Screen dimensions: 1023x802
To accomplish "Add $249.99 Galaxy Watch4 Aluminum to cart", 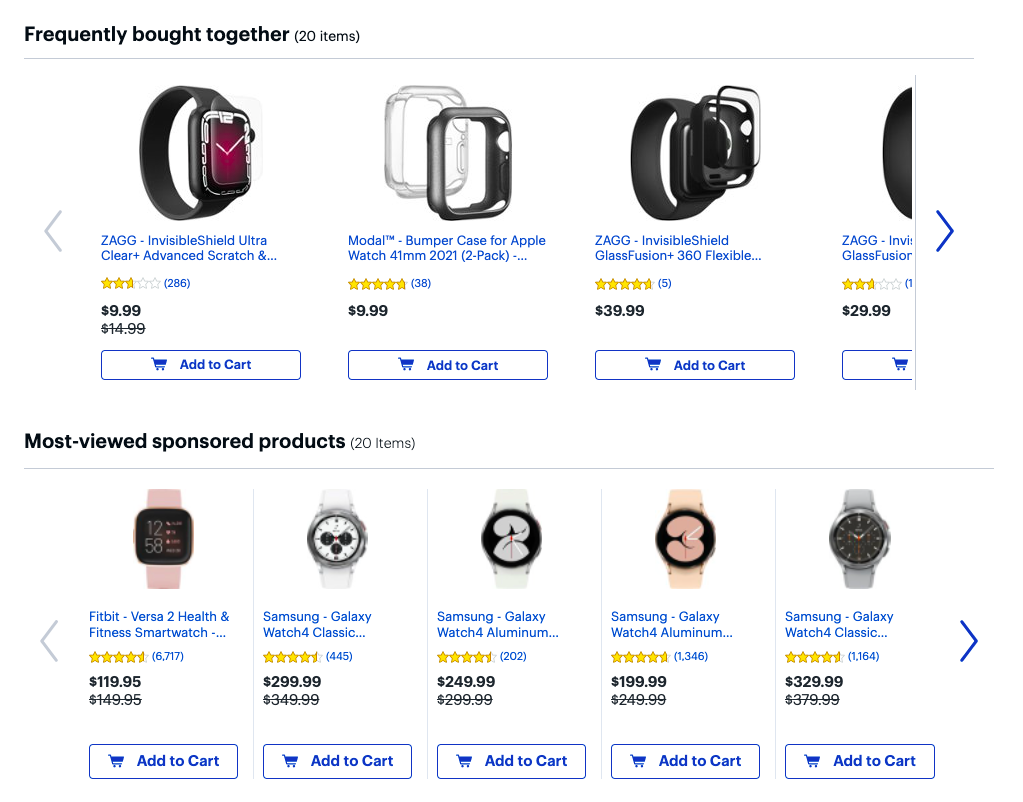I will 512,761.
